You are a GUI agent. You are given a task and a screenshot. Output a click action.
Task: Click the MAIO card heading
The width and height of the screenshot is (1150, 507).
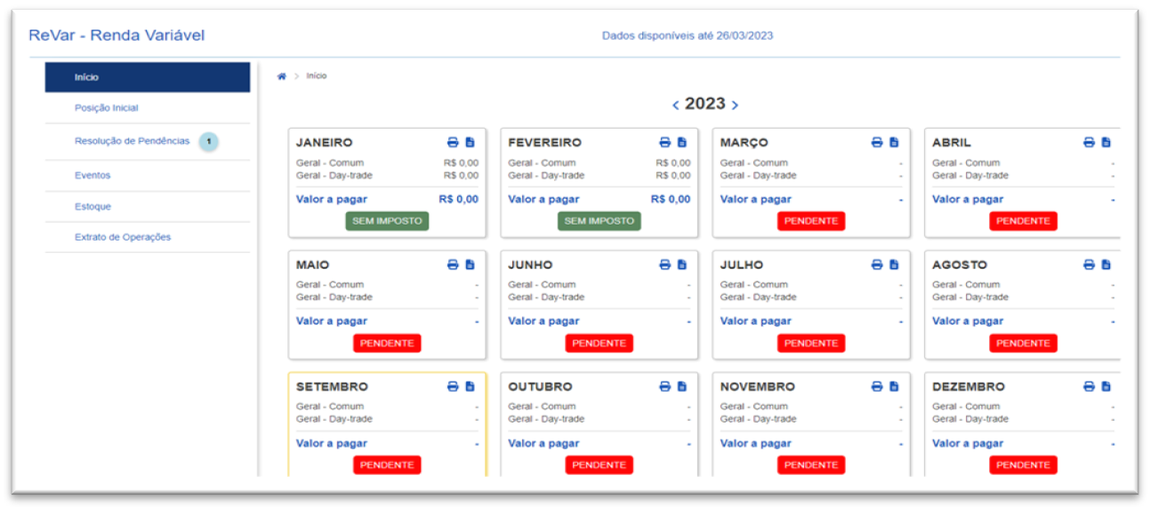click(314, 265)
